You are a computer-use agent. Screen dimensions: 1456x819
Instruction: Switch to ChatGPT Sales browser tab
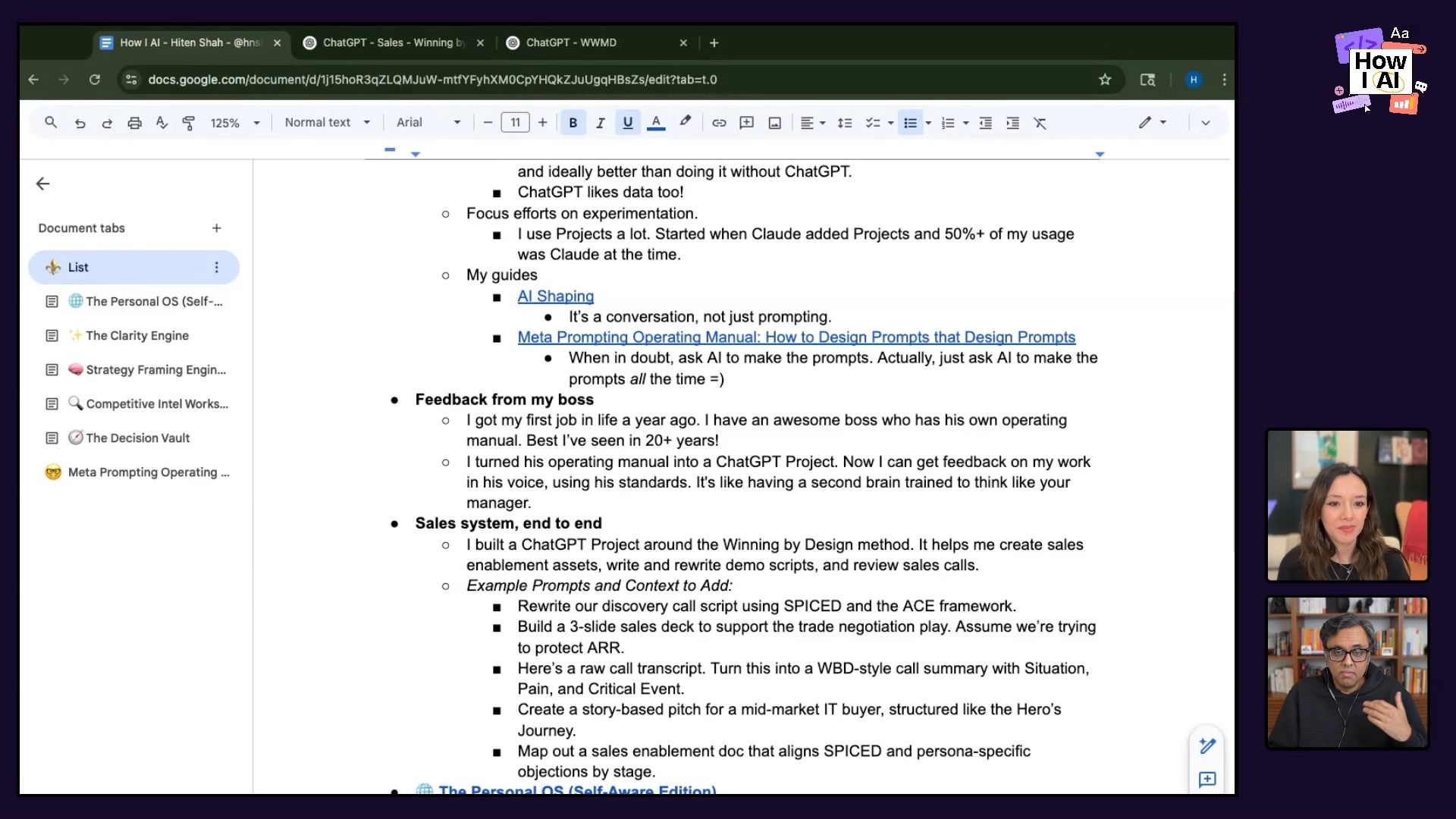394,42
